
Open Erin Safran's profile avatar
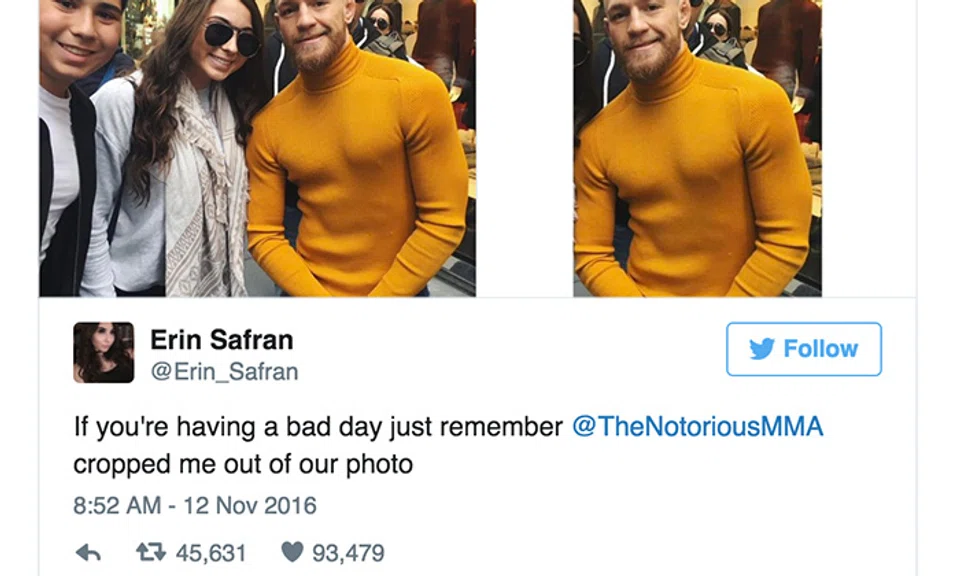coord(103,353)
